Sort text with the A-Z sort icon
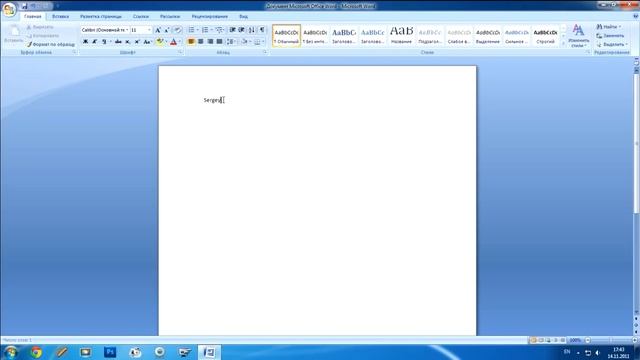The width and height of the screenshot is (640, 360). coord(252,30)
